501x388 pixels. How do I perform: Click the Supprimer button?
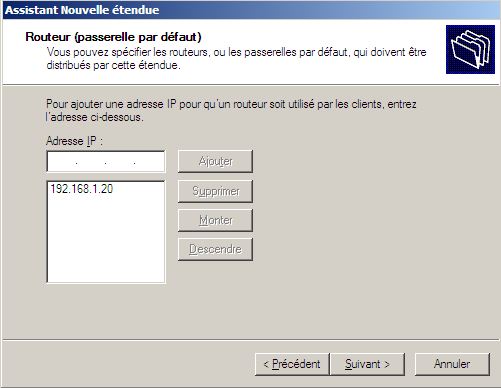tap(215, 191)
